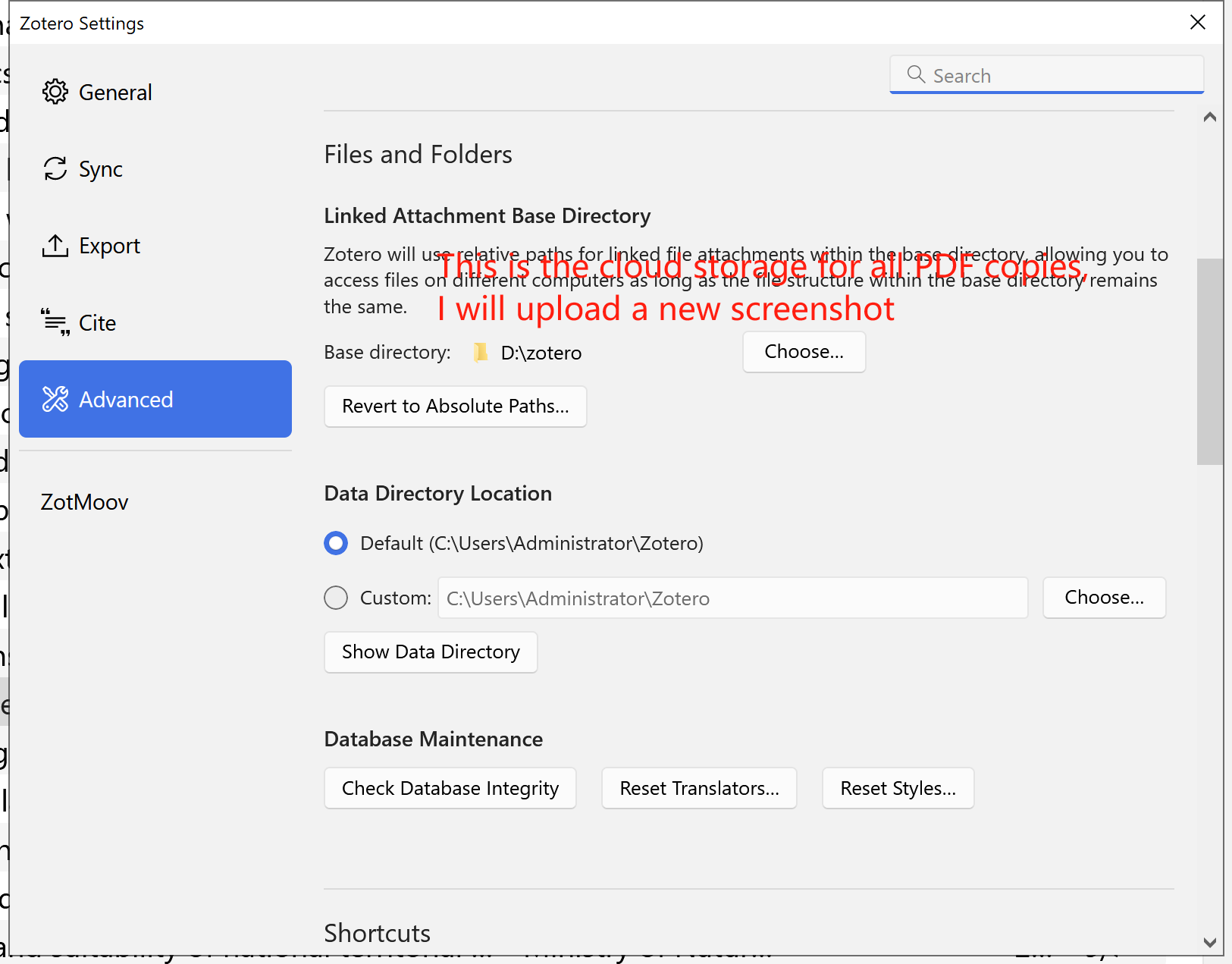Choose a new base directory
Image resolution: width=1232 pixels, height=964 pixels.
804,352
